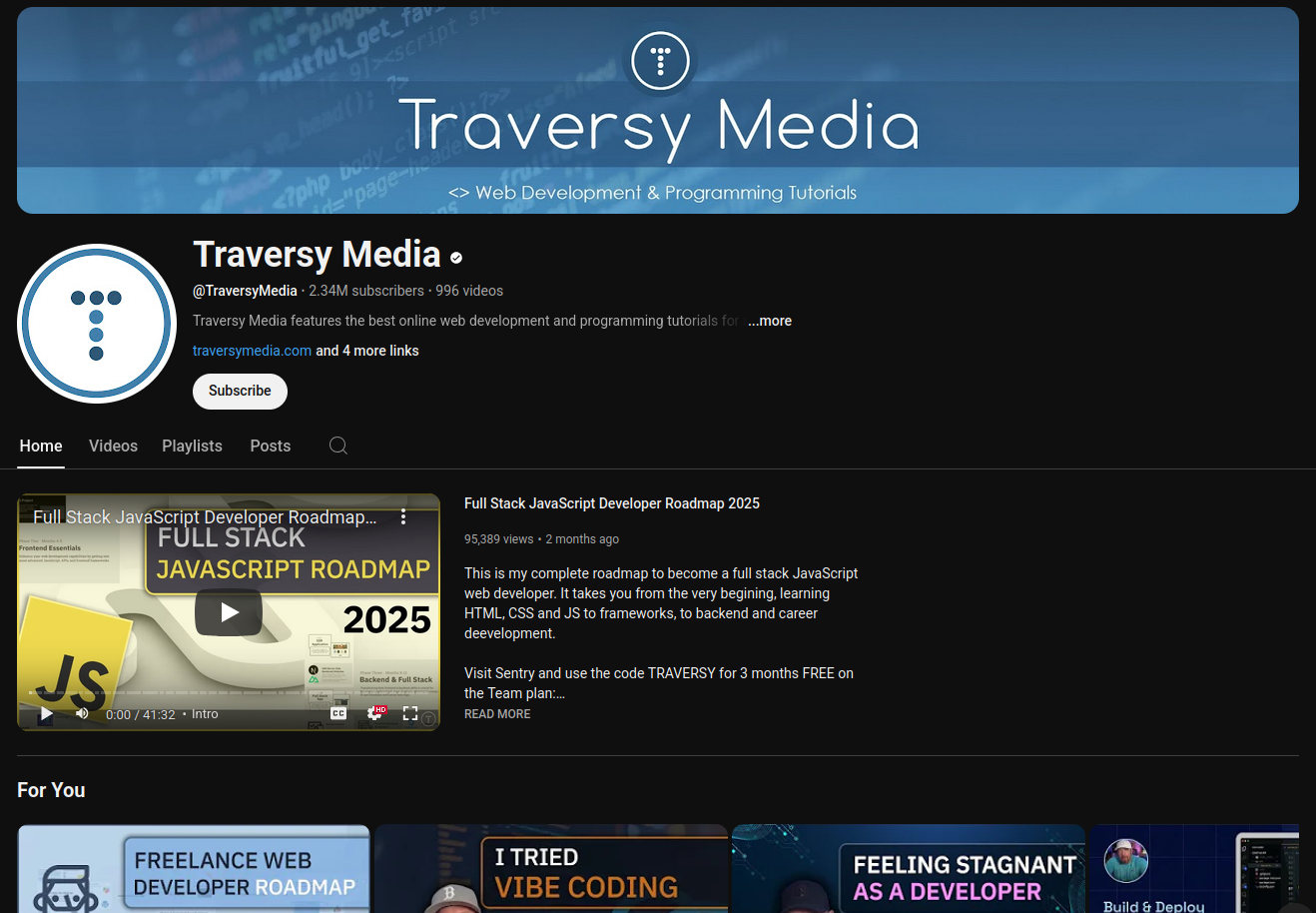
Task: Click the channel watermark icon in player corner
Action: (x=428, y=718)
